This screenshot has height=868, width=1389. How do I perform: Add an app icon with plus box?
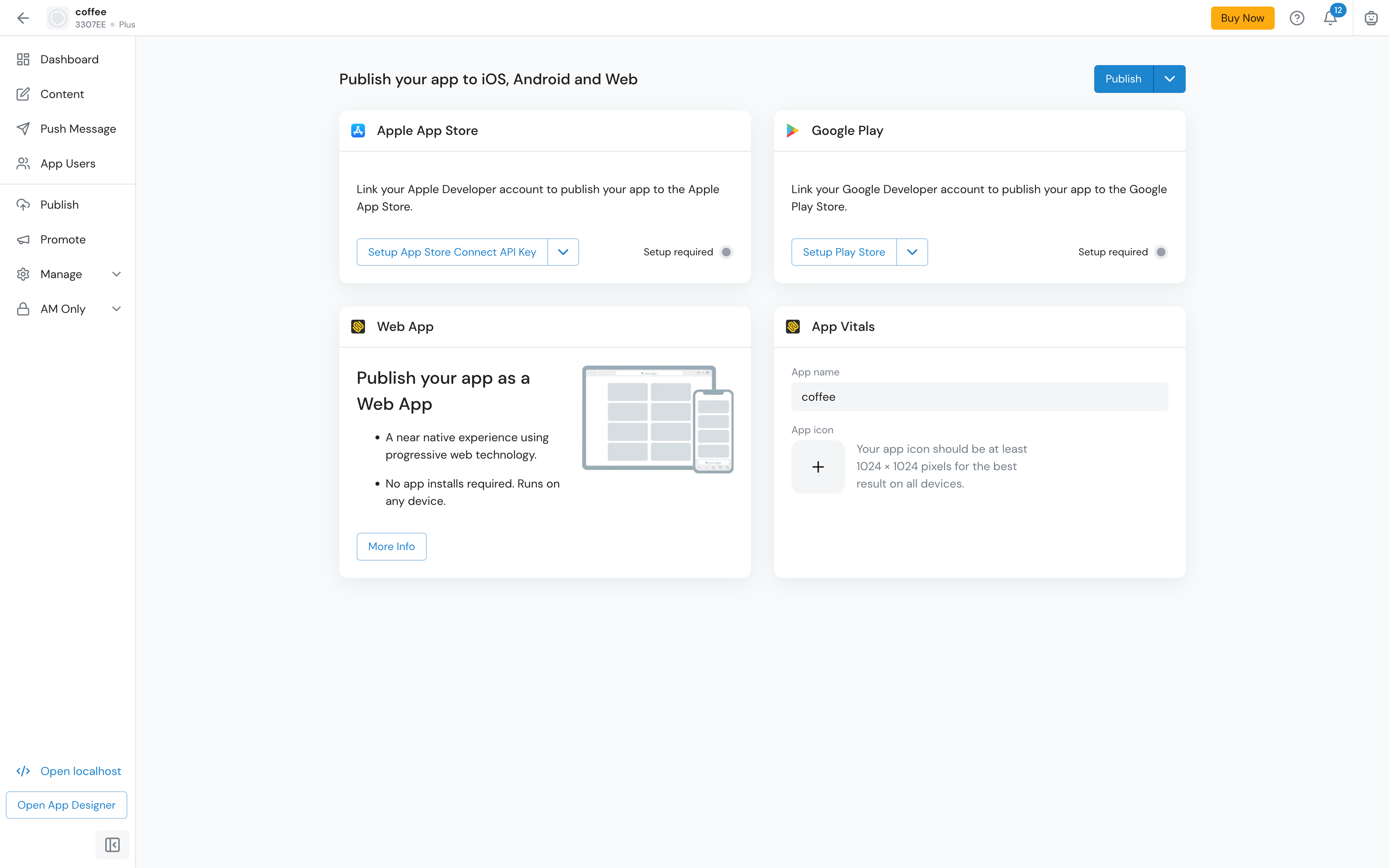pyautogui.click(x=818, y=467)
